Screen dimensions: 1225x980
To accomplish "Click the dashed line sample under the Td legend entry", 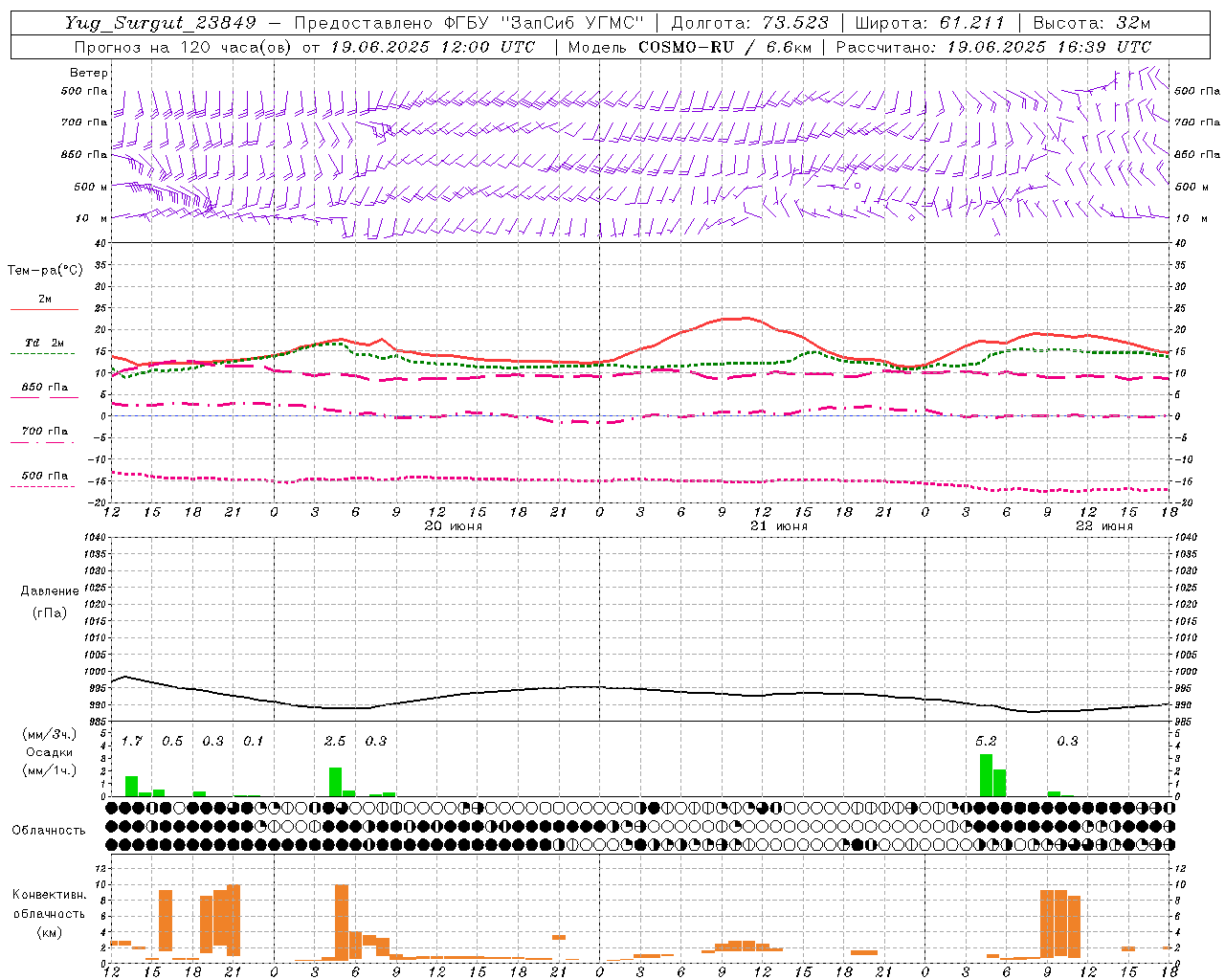I will pyautogui.click(x=44, y=353).
